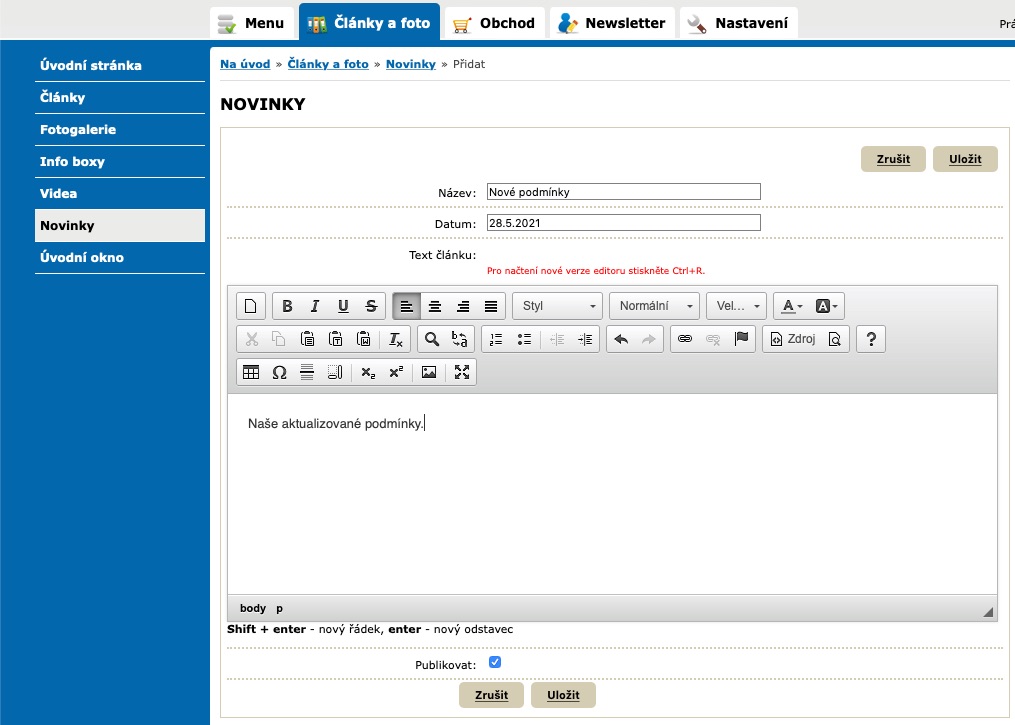The width and height of the screenshot is (1015, 725).
Task: Insert a numbered list
Action: point(496,339)
